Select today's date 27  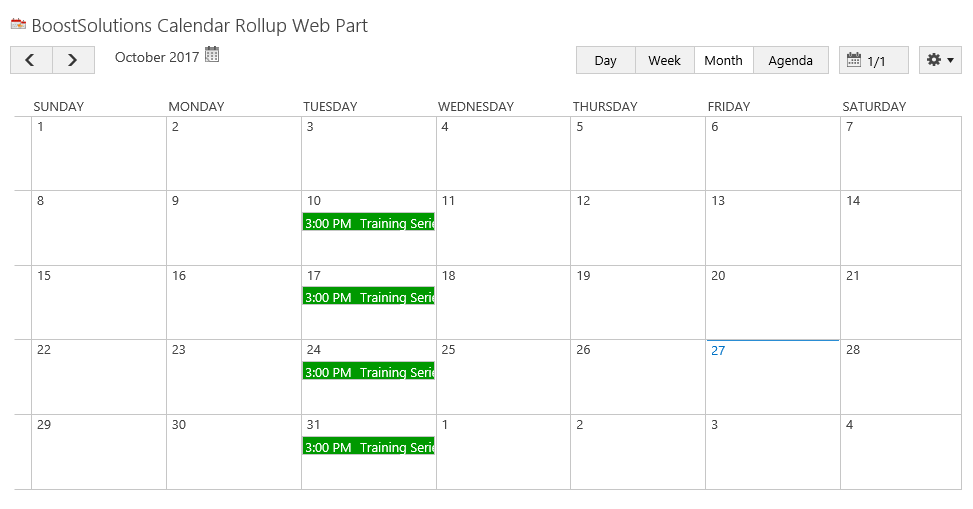(x=718, y=351)
